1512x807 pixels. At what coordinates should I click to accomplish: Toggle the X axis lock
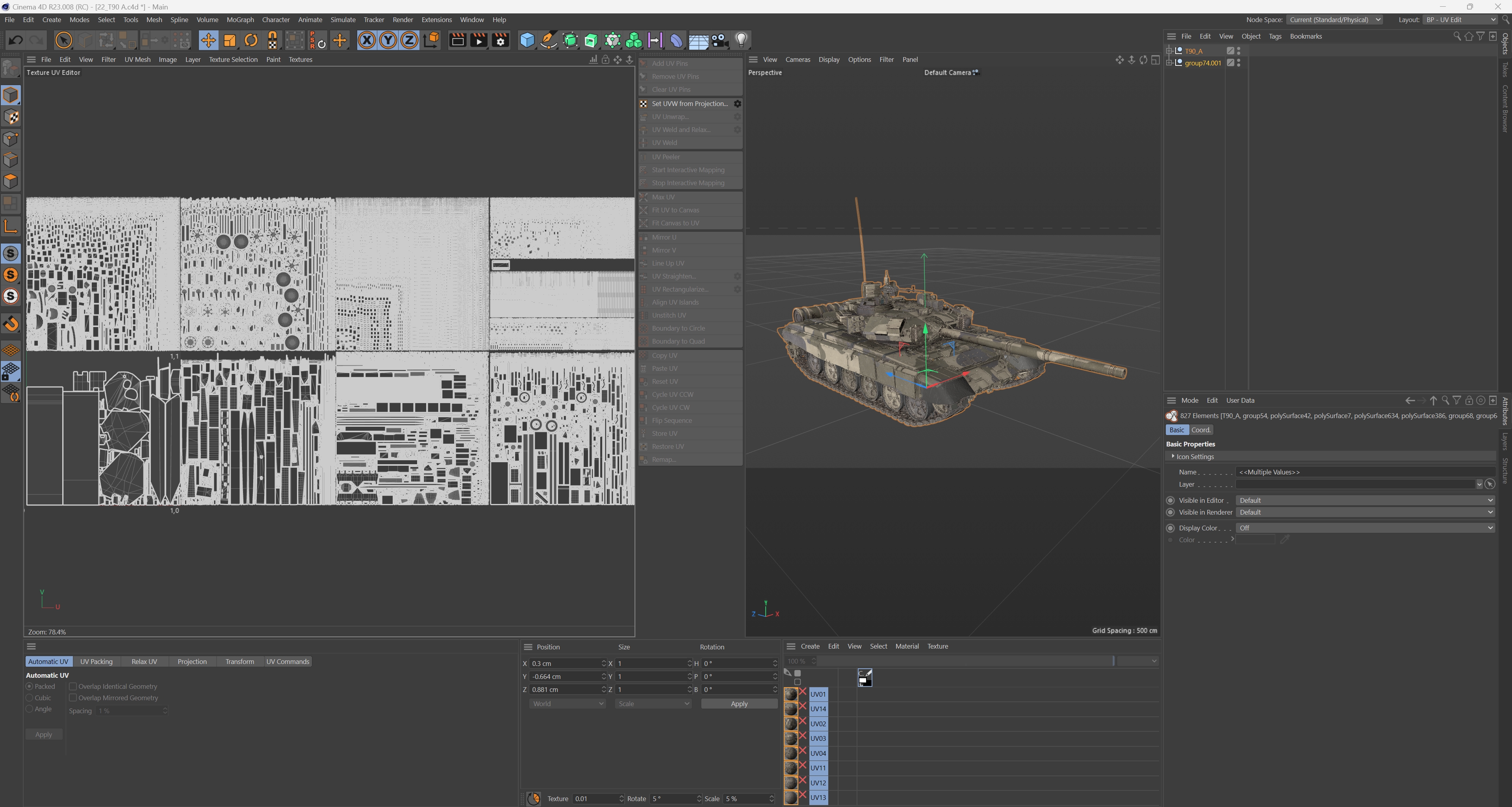366,41
